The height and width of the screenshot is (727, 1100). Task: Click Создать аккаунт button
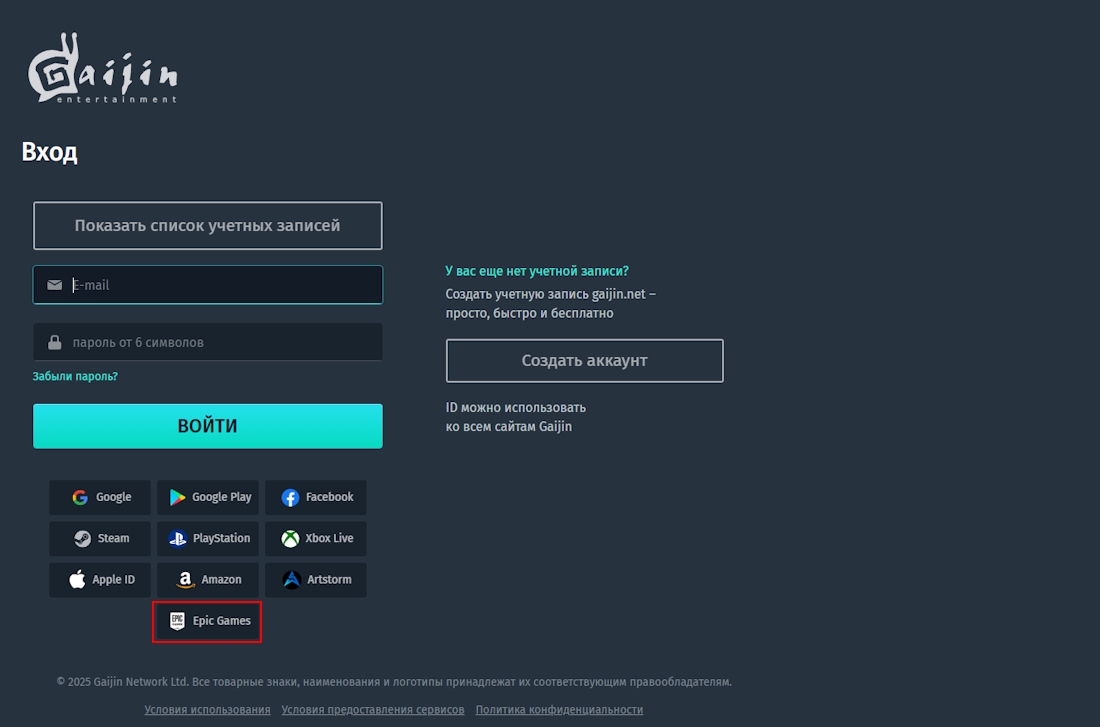pyautogui.click(x=584, y=361)
